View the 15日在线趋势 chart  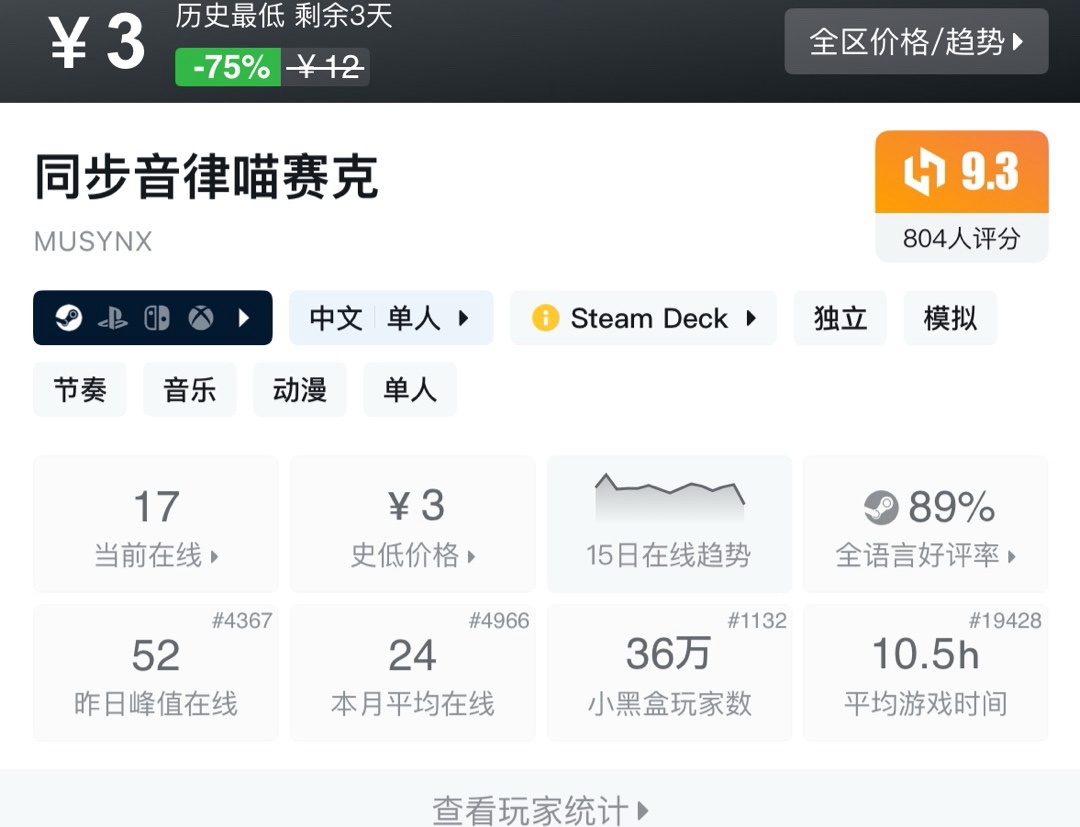click(x=669, y=523)
